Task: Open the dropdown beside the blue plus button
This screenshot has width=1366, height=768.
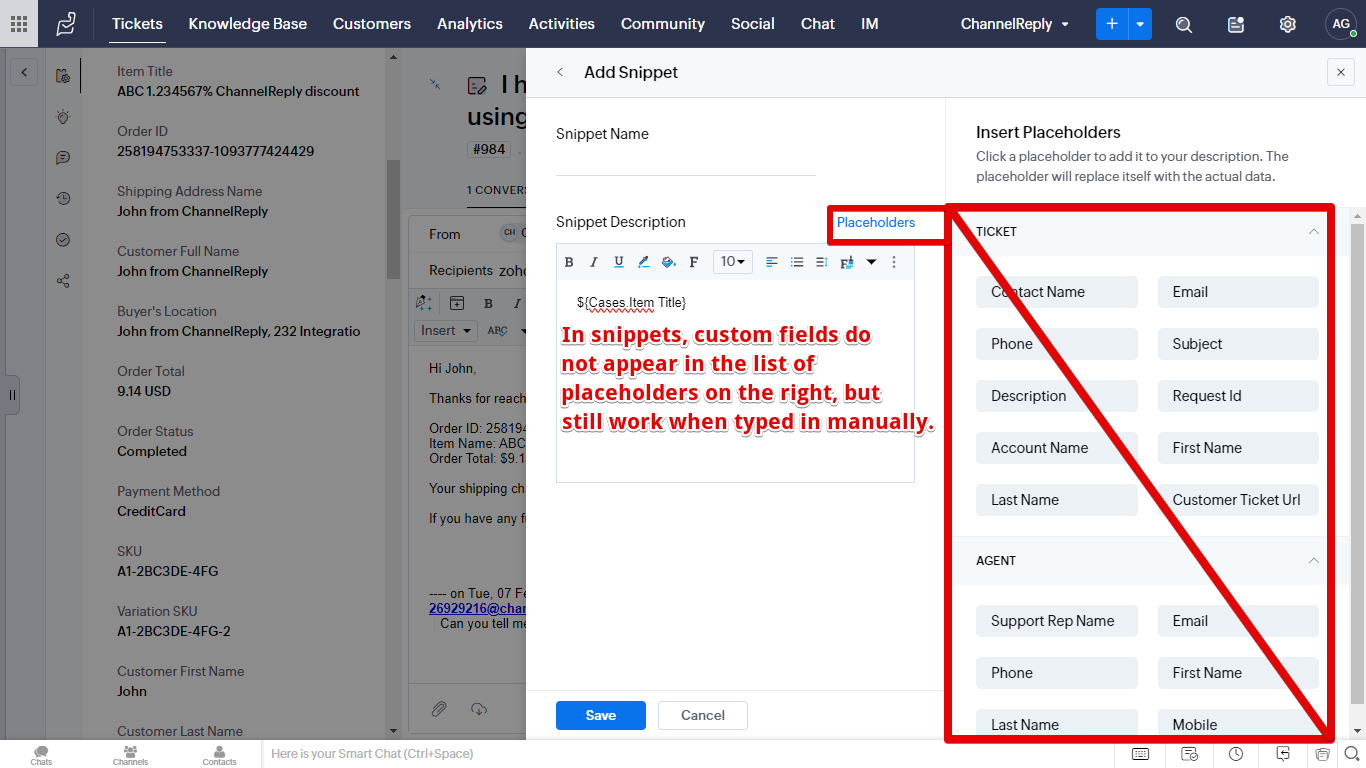Action: point(1140,24)
